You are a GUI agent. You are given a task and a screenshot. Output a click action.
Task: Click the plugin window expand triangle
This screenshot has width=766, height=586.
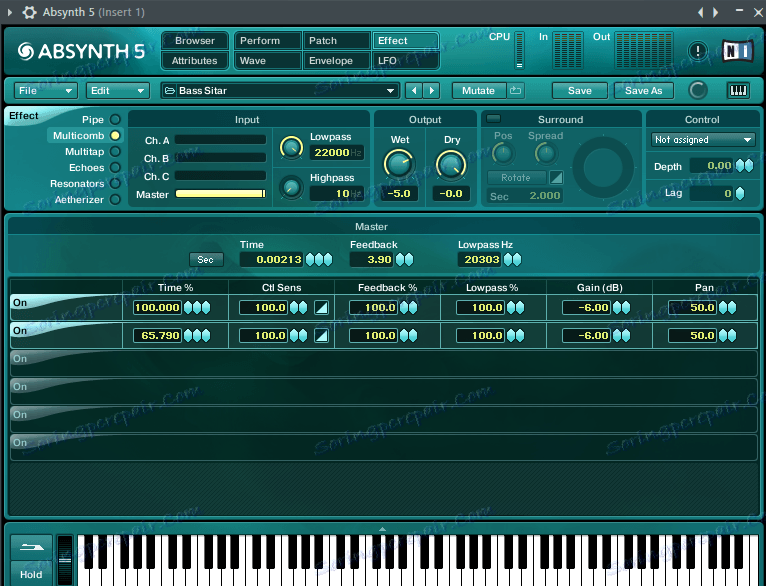point(10,12)
